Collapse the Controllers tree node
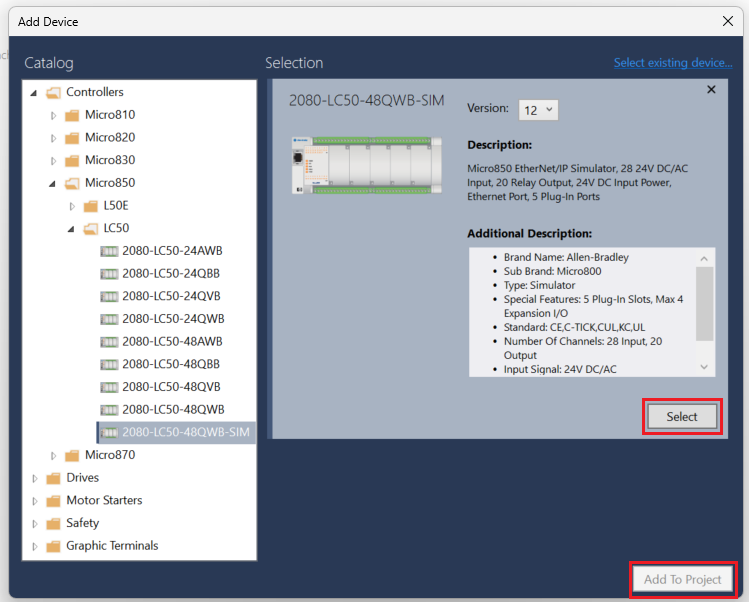This screenshot has height=602, width=749. pos(33,93)
